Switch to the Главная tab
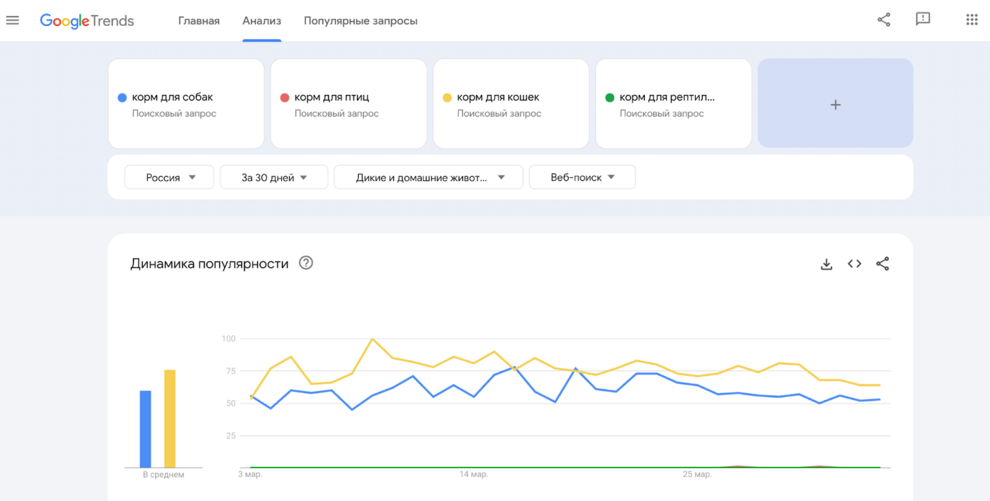The width and height of the screenshot is (990, 501). (199, 21)
